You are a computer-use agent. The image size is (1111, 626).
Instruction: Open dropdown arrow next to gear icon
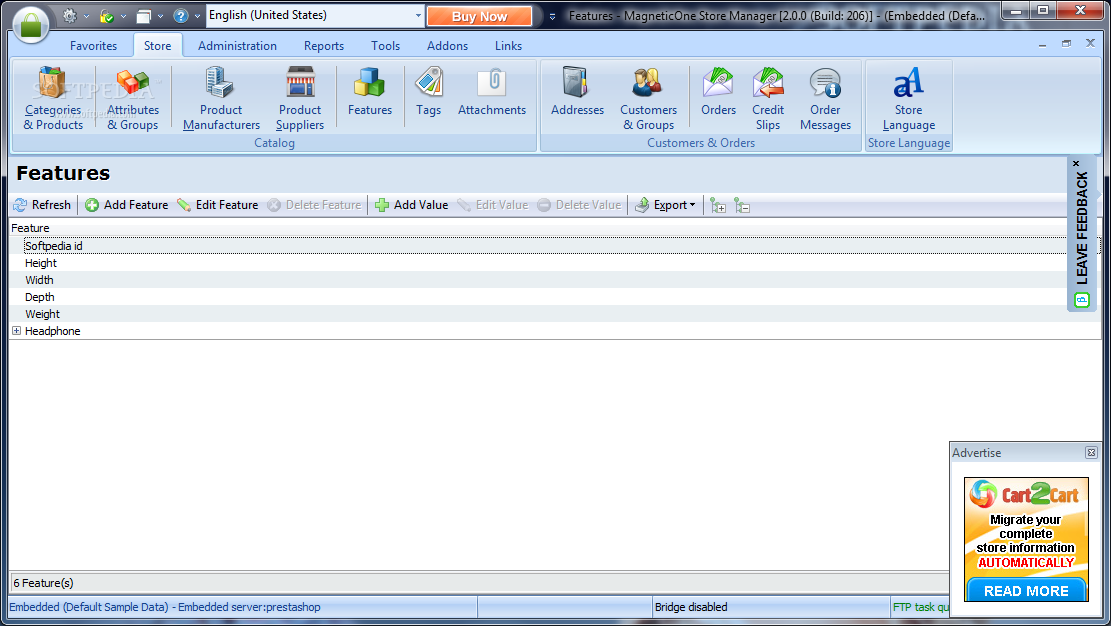click(x=86, y=16)
